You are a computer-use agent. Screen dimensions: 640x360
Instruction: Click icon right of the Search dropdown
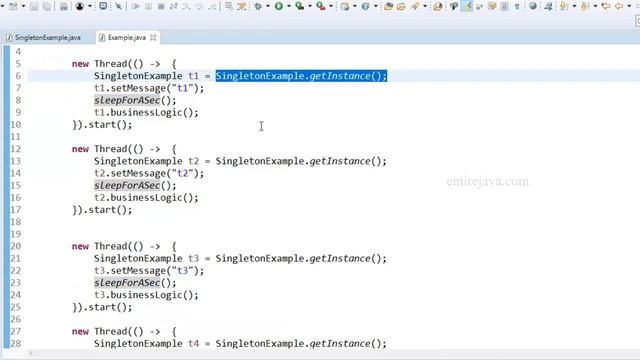[x=438, y=6]
